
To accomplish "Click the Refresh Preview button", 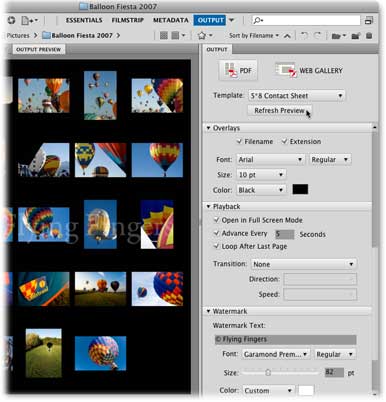I will pyautogui.click(x=279, y=110).
